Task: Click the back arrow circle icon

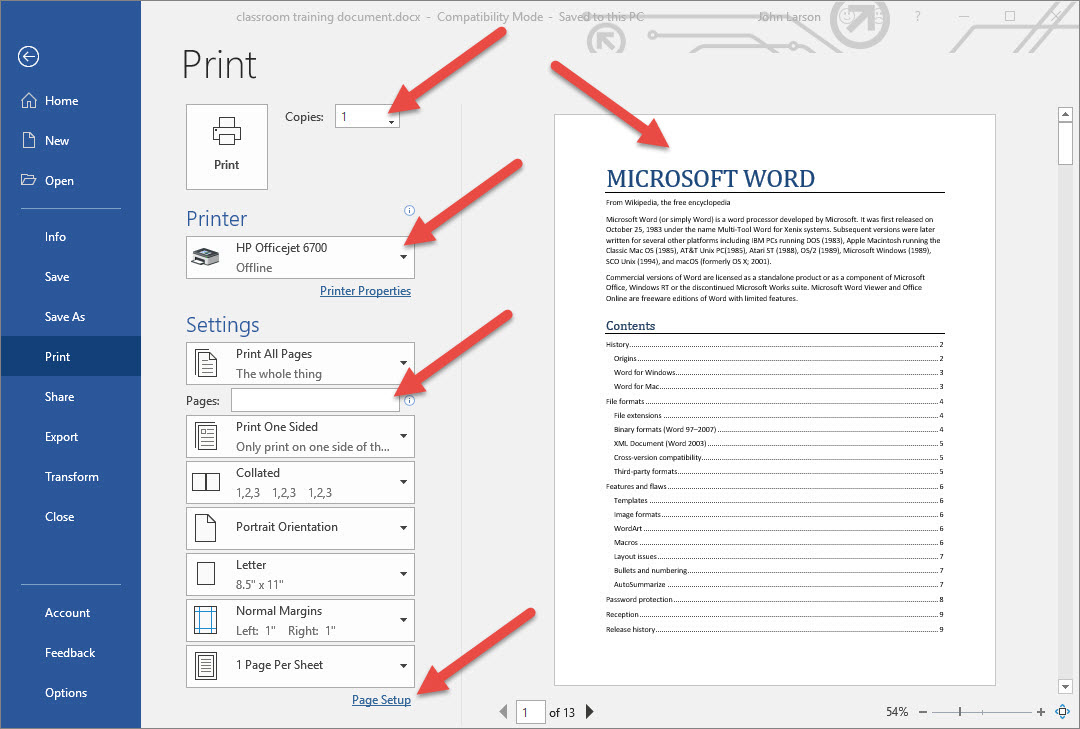Action: coord(28,57)
